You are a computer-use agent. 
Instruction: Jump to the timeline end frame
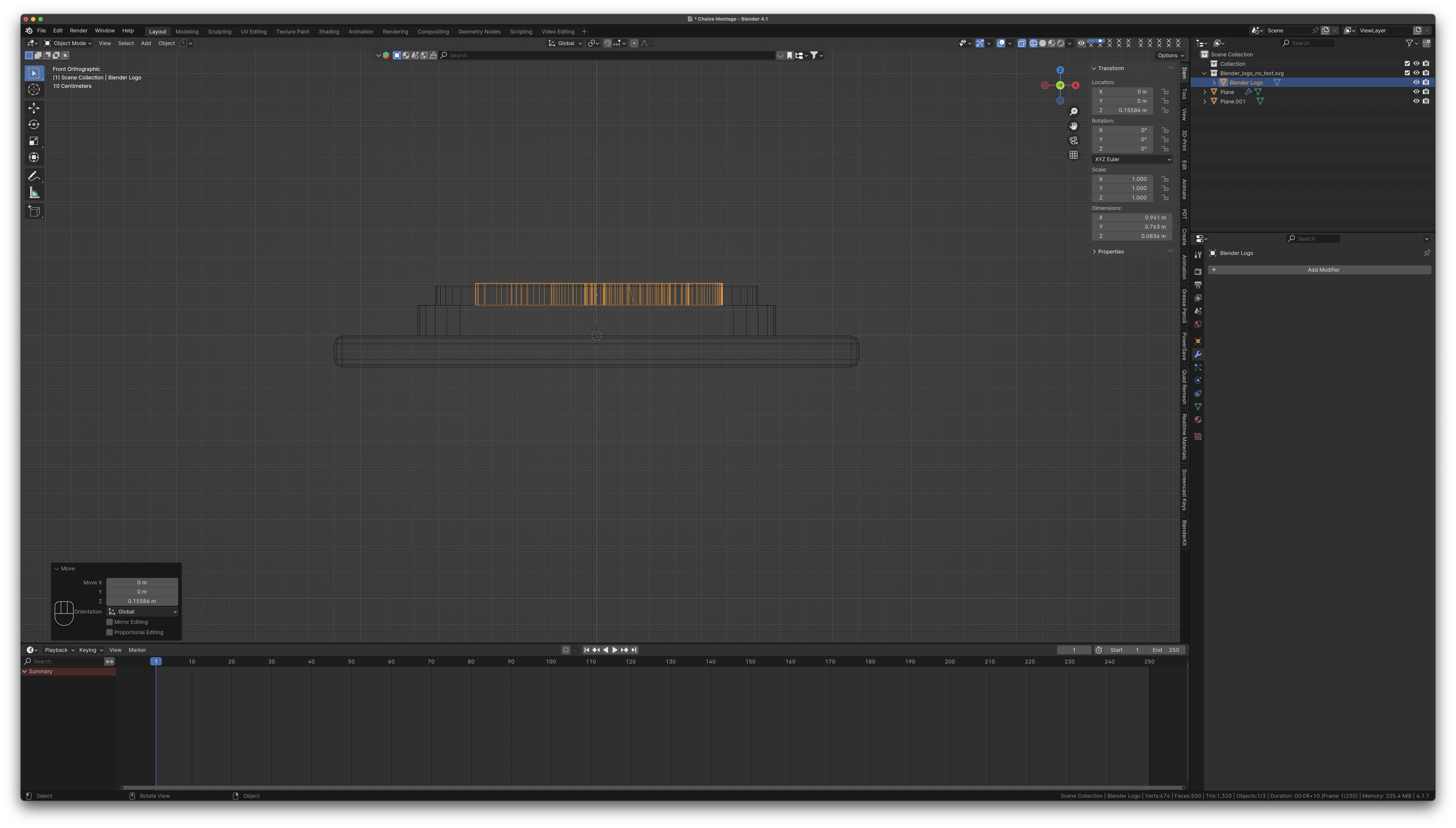pyautogui.click(x=634, y=650)
